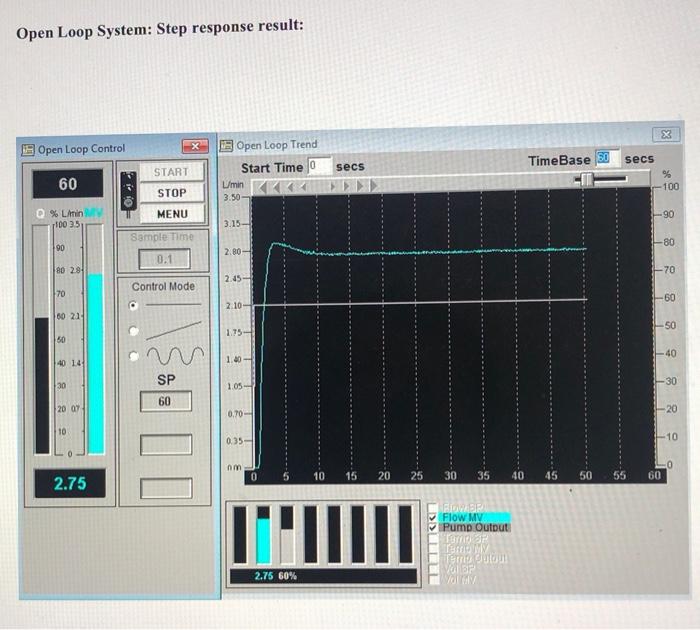Click the large 60 output readout display

click(68, 184)
